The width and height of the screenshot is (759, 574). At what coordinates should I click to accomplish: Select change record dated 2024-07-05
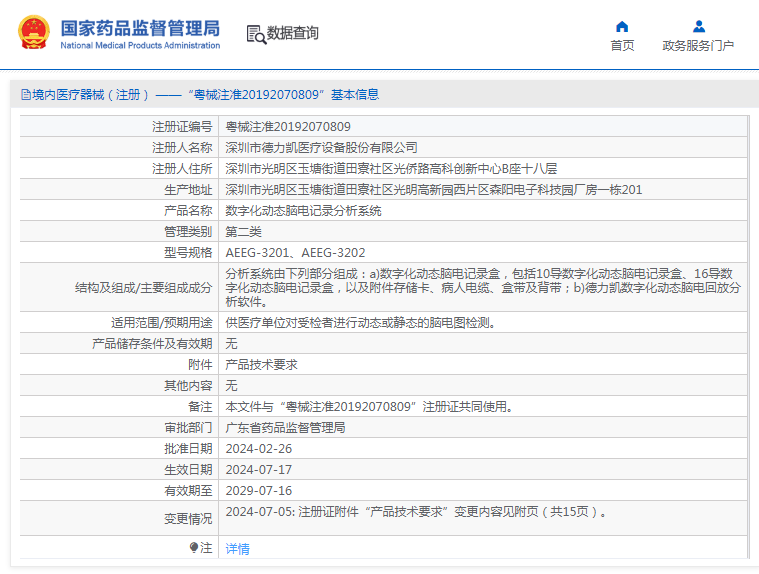pyautogui.click(x=416, y=512)
